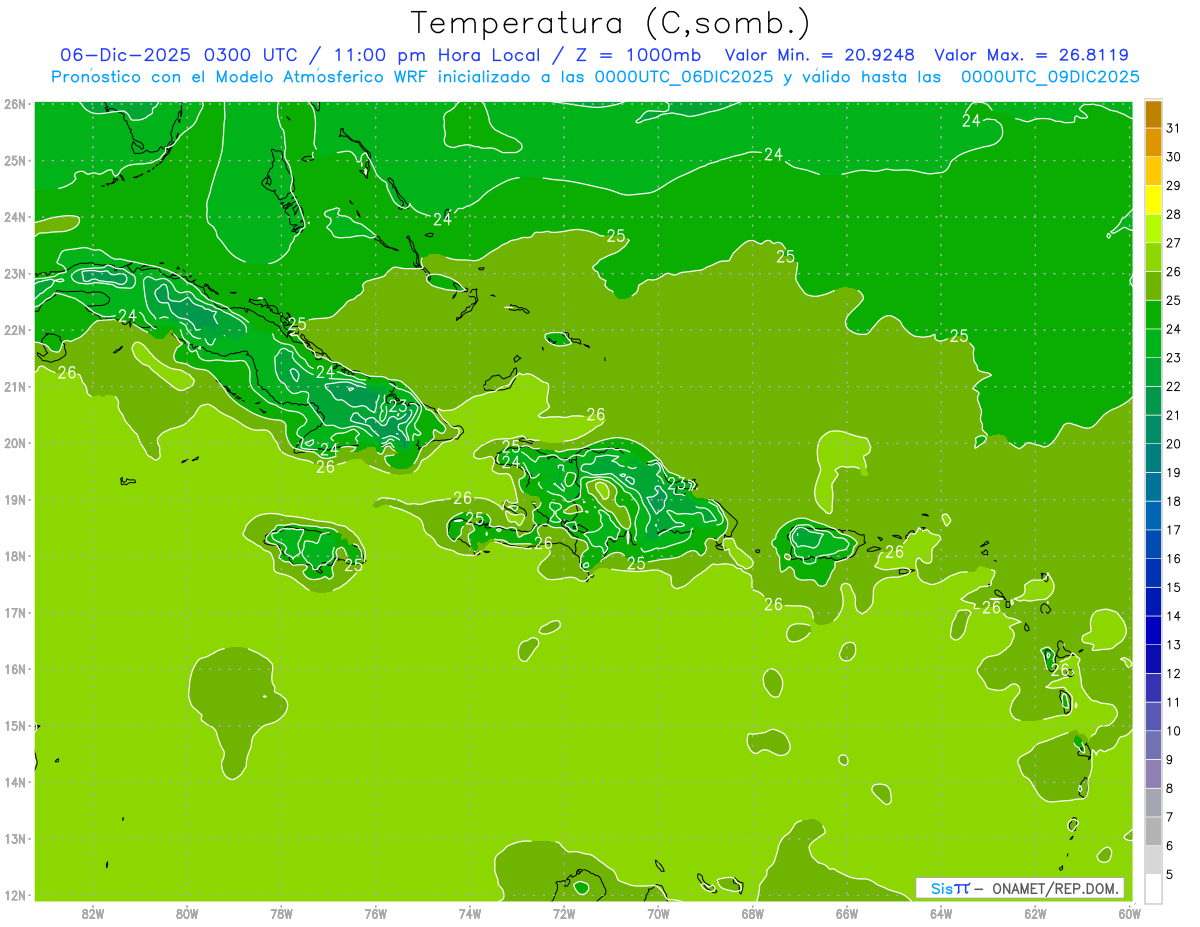Click the '74W' longitude axis label

(470, 914)
